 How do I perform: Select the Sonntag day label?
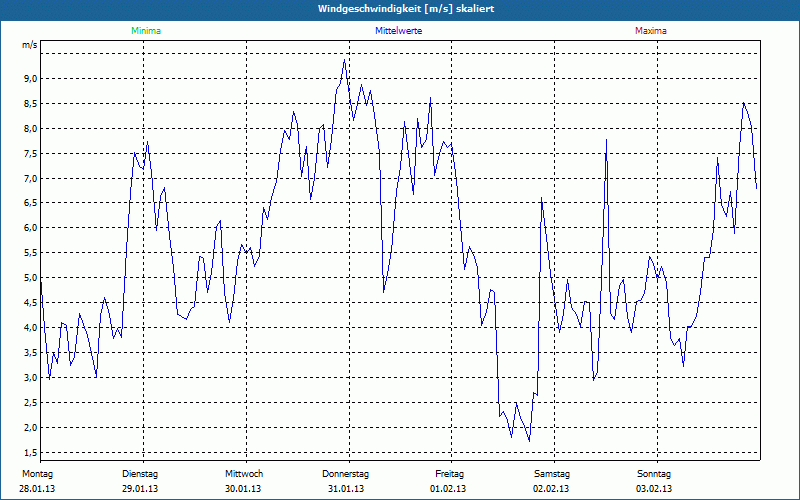point(654,474)
